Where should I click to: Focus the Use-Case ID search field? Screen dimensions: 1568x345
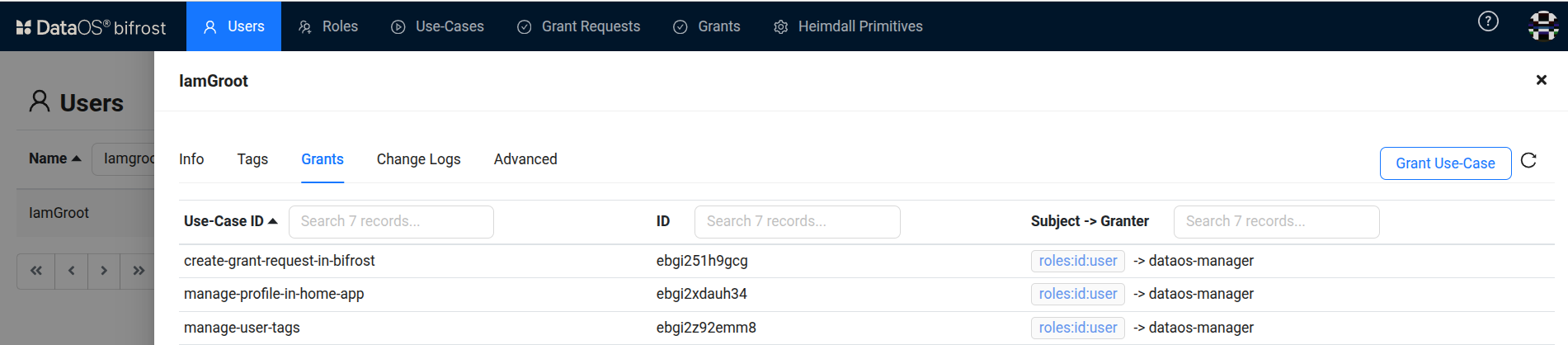[x=391, y=222]
